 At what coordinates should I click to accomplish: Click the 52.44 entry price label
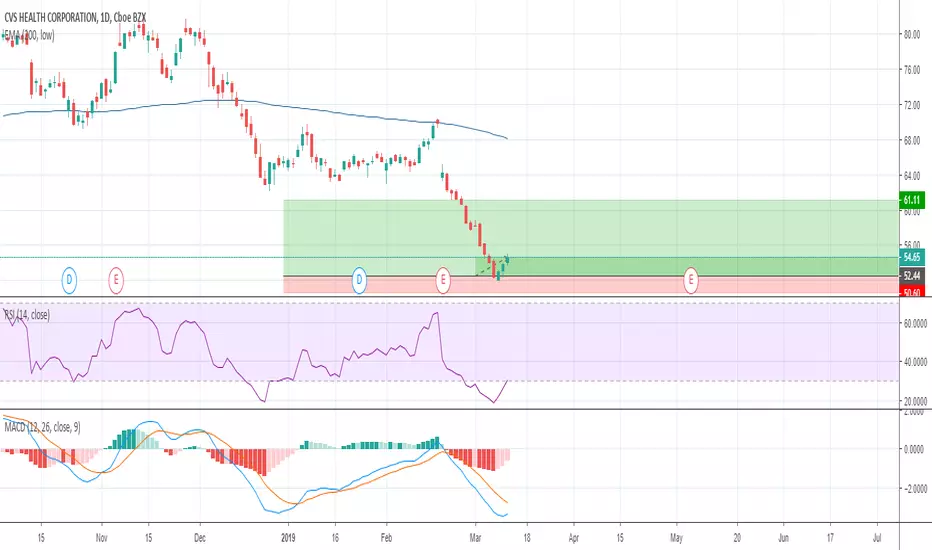point(912,276)
